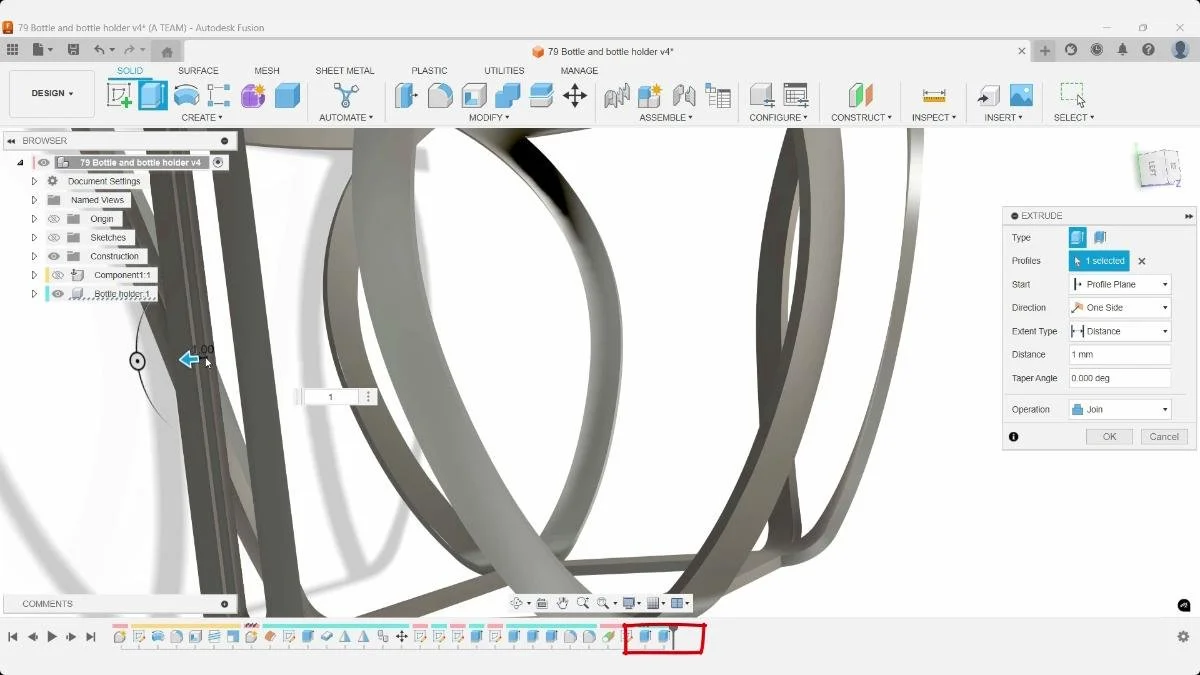Play the timeline
This screenshot has height=675, width=1200.
point(52,637)
